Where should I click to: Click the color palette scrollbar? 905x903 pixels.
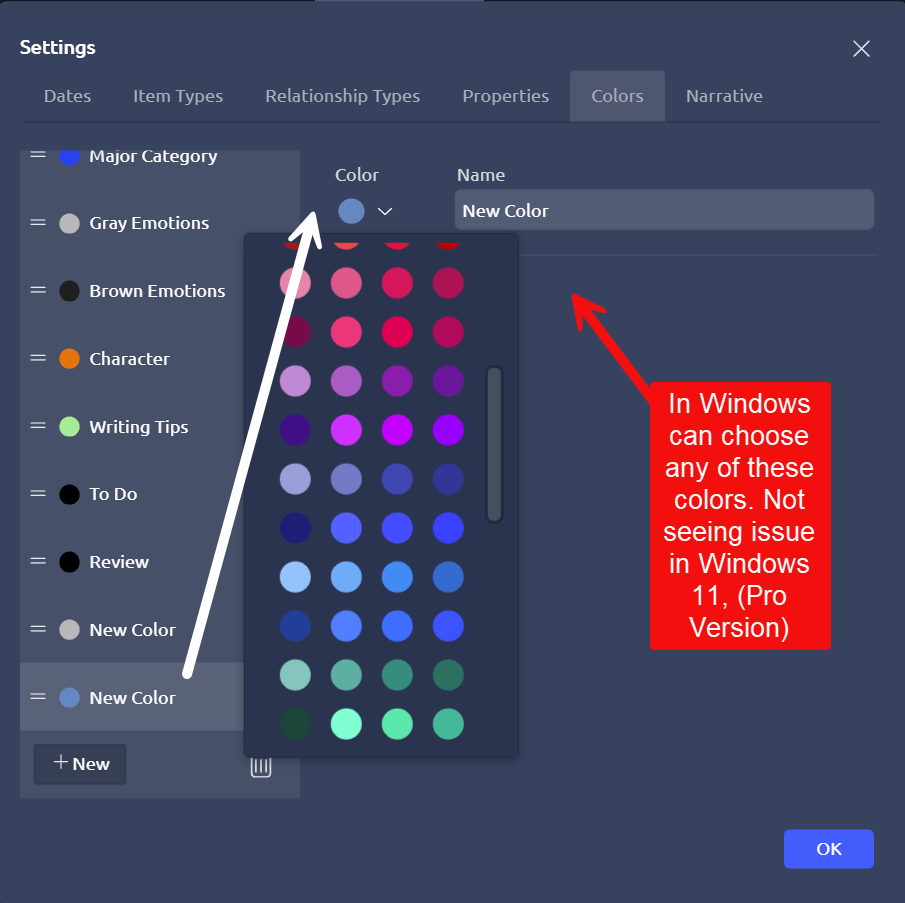coord(494,444)
